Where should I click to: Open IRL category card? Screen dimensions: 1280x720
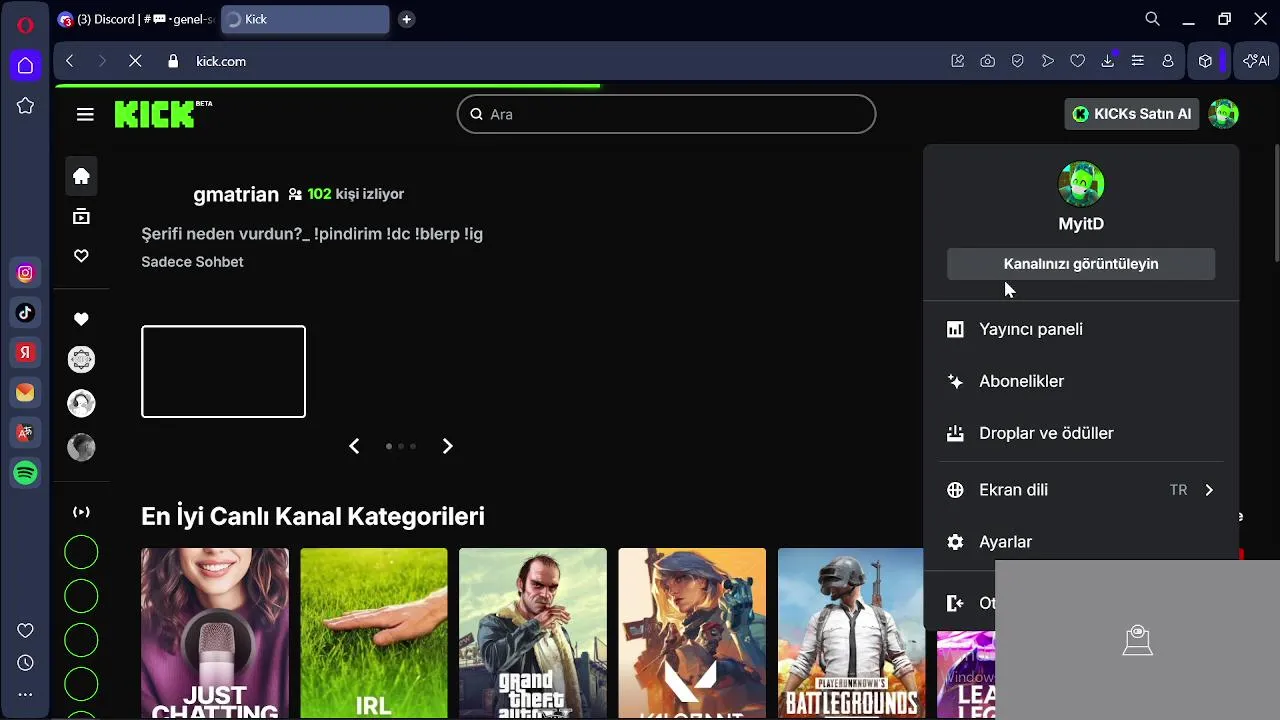(x=374, y=633)
